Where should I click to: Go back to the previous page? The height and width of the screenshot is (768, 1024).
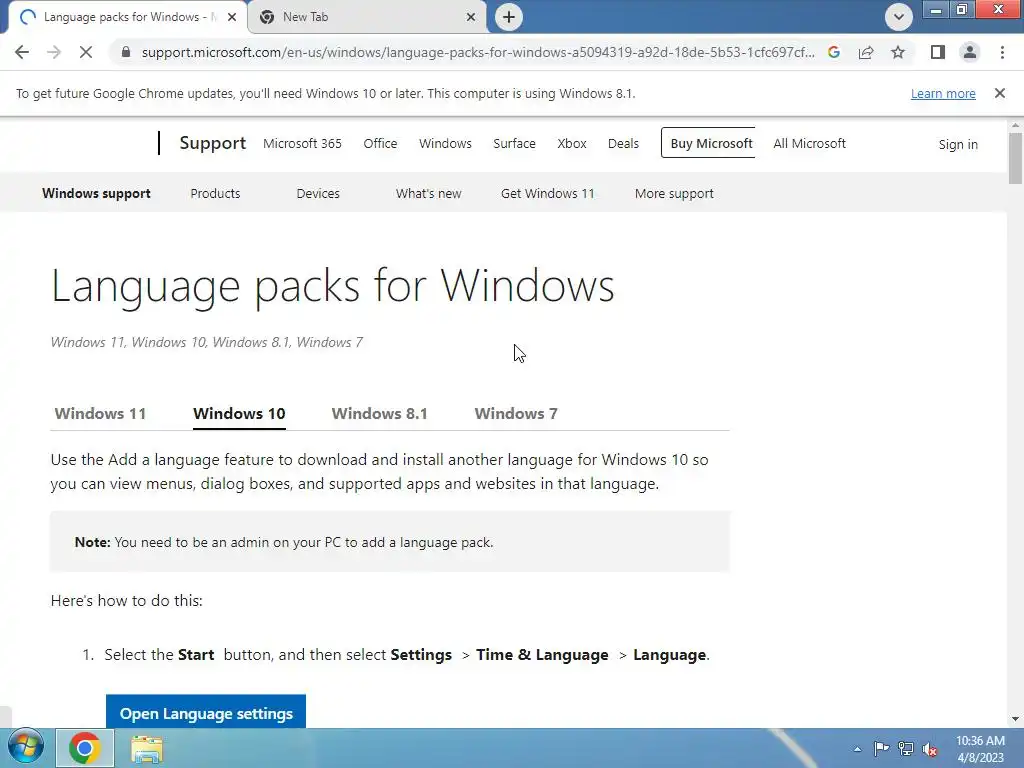22,52
